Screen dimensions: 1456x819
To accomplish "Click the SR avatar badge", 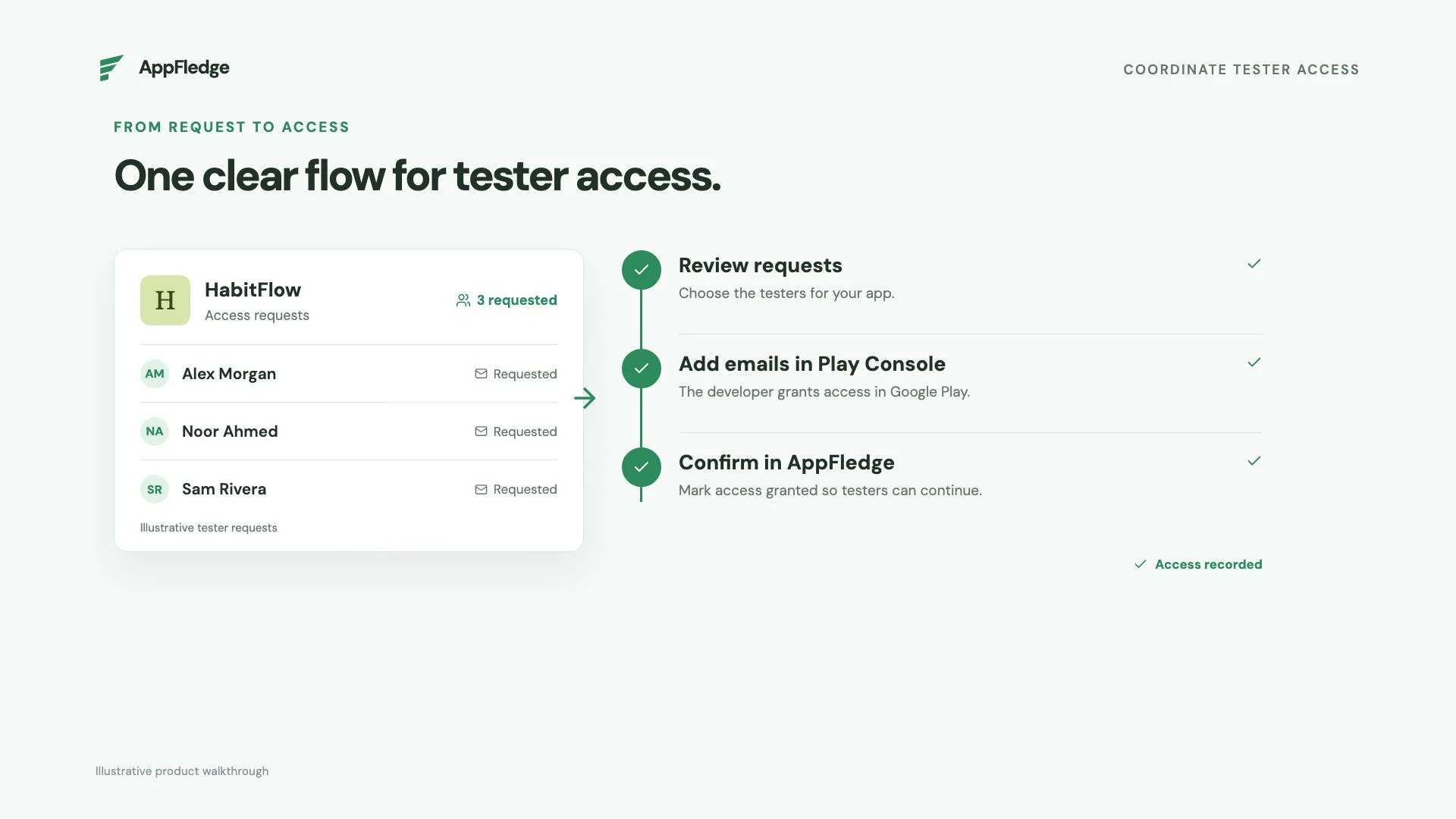I will point(155,489).
